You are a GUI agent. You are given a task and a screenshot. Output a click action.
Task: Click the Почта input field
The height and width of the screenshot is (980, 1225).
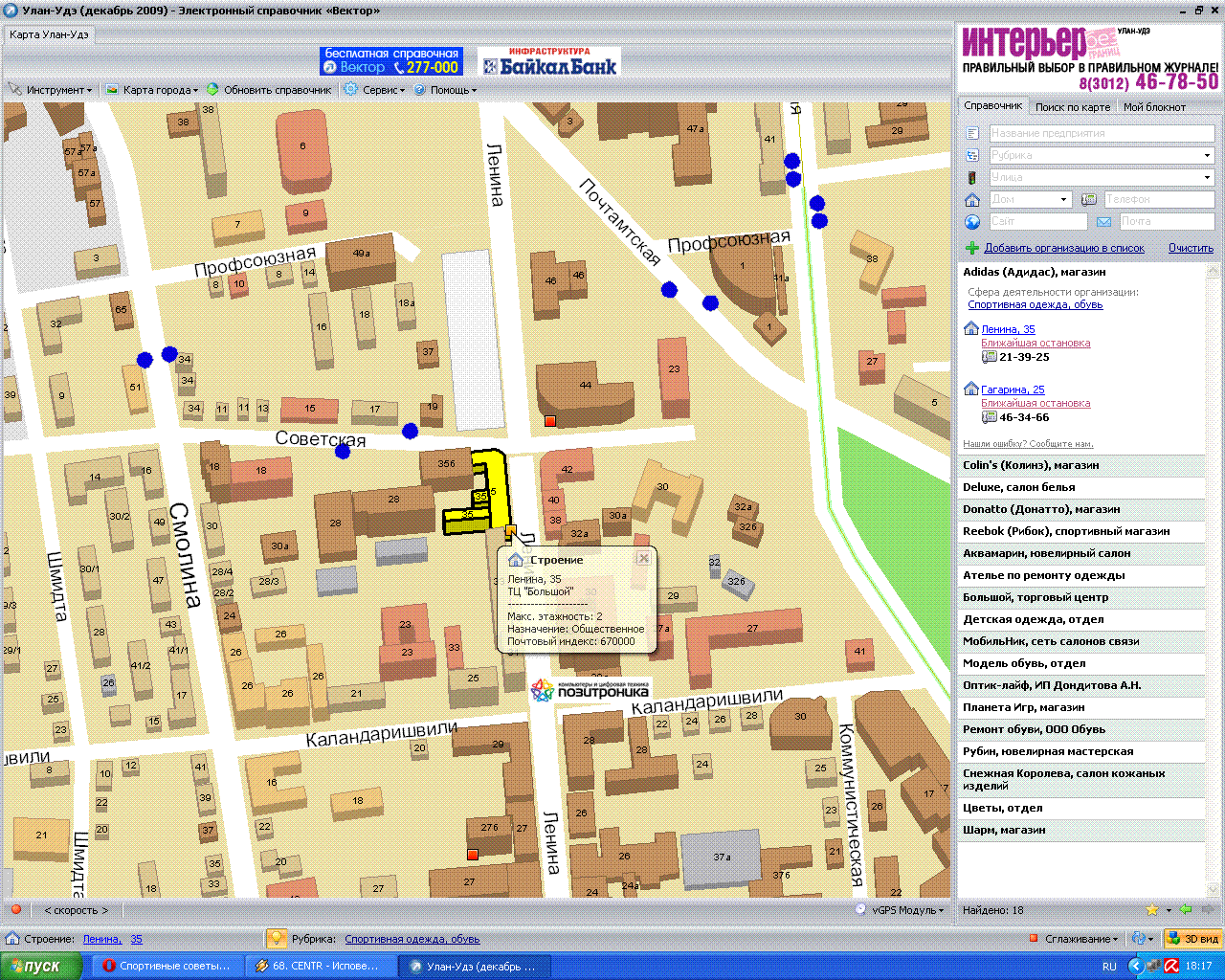(x=1166, y=221)
